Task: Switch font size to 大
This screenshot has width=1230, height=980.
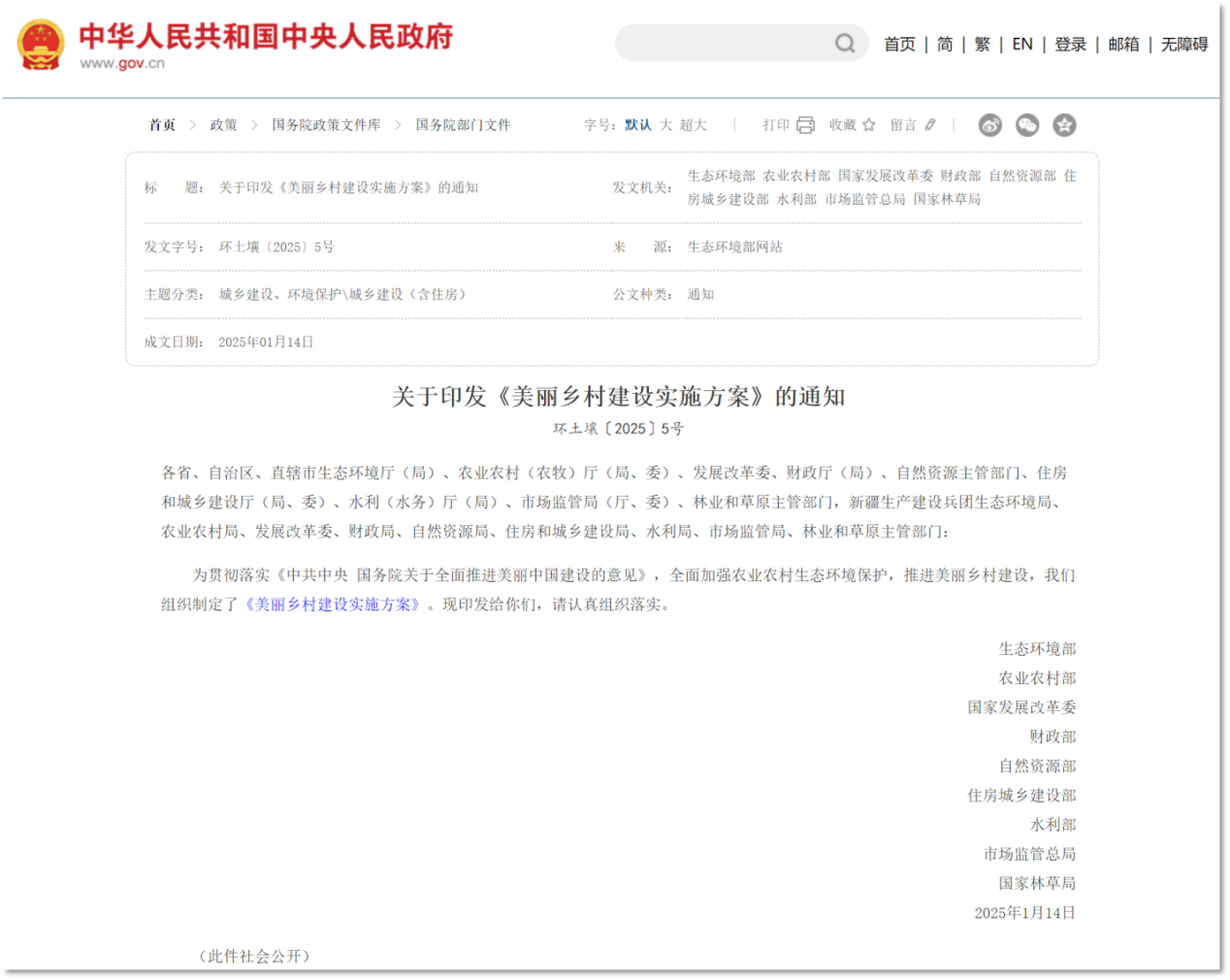Action: pyautogui.click(x=665, y=125)
